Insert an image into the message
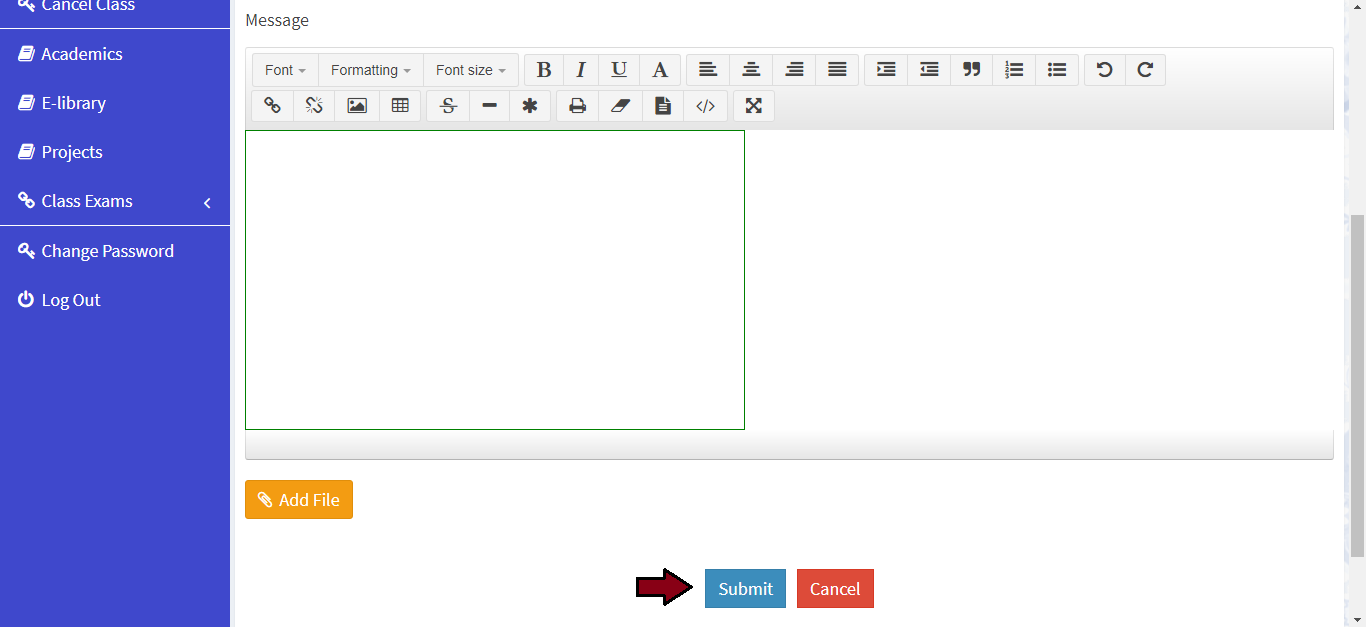 [357, 106]
